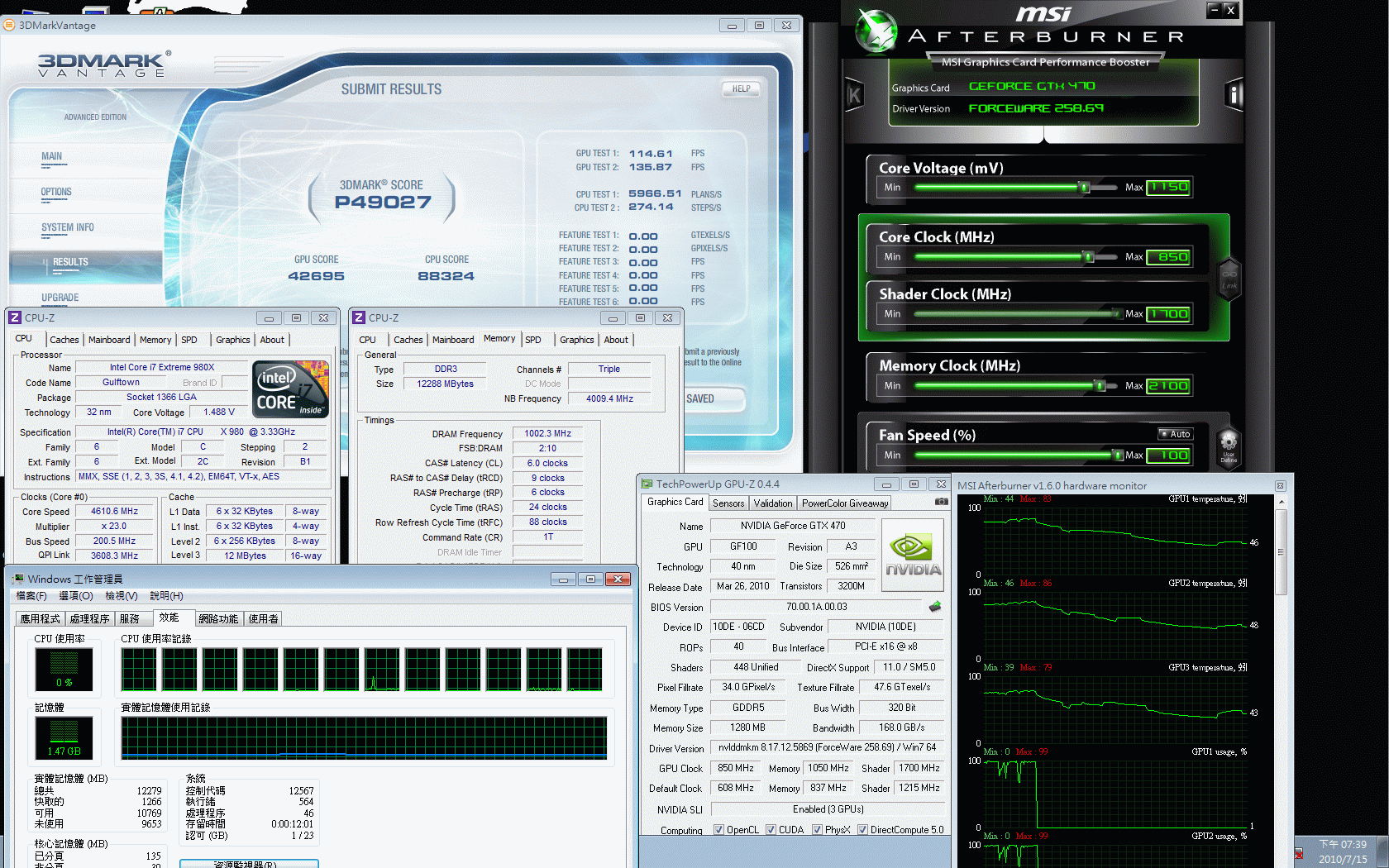Click hardware monitor scrollbar up arrow
1389x868 pixels.
pos(1282,502)
